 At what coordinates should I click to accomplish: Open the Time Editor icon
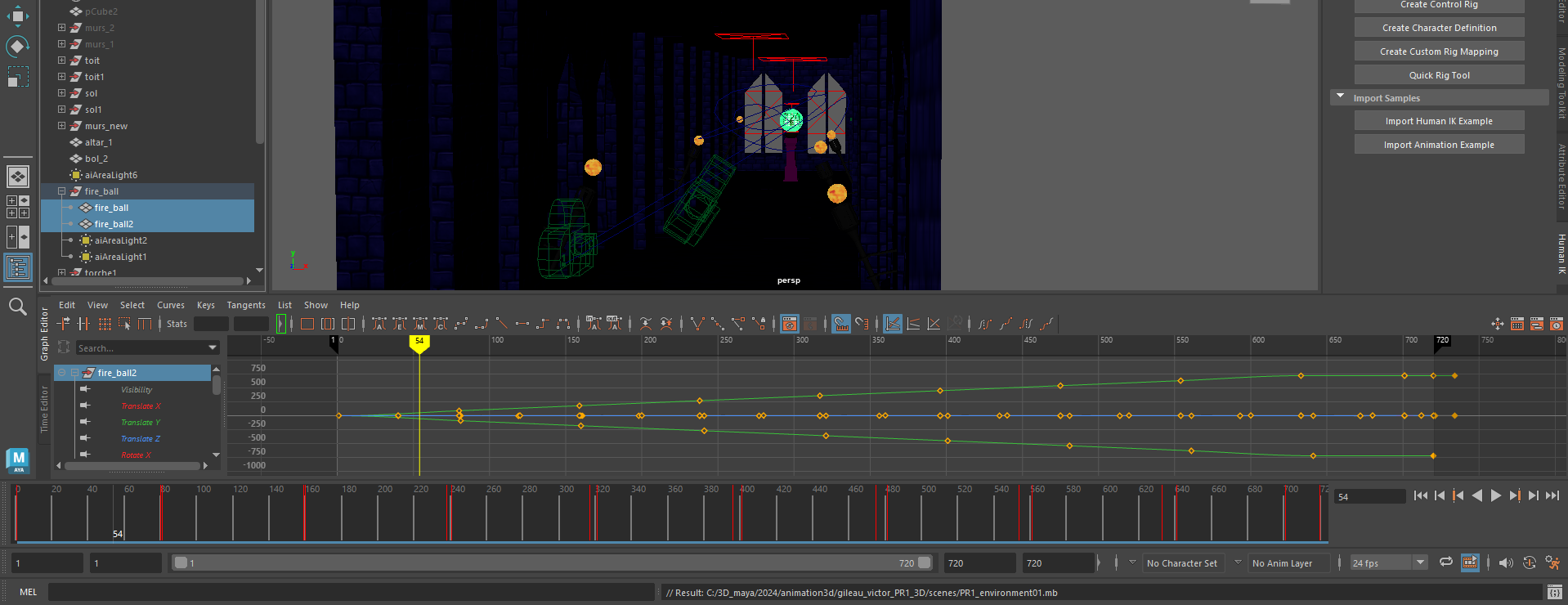[x=1557, y=324]
